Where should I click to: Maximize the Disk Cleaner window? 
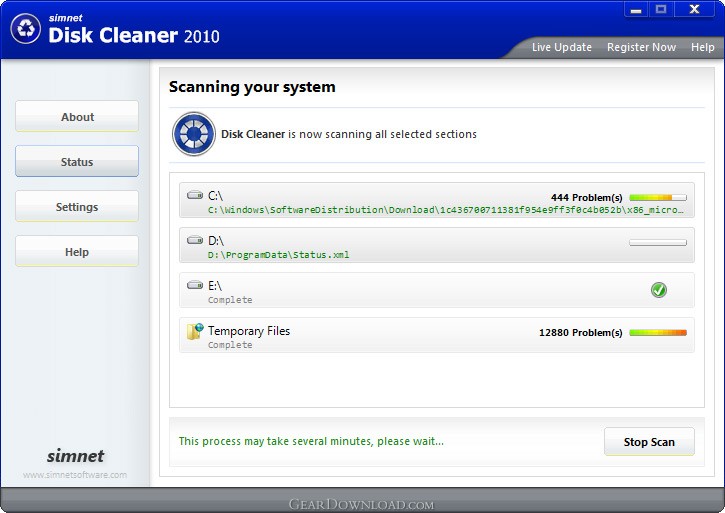coord(661,9)
